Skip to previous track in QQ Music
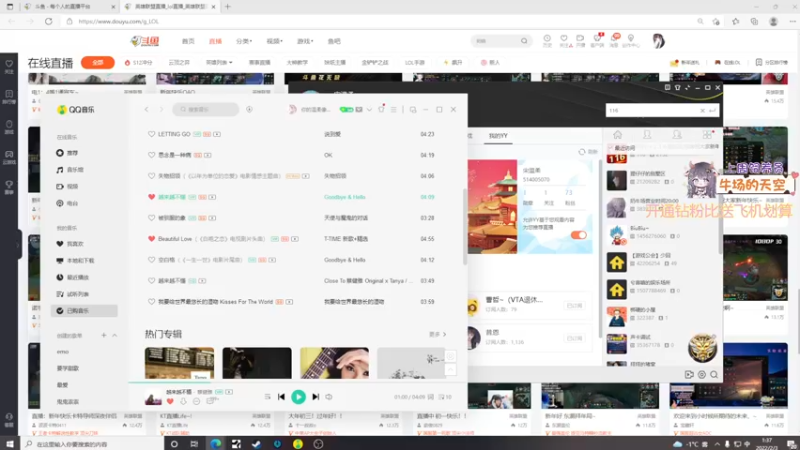Viewport: 800px width, 450px height. tap(281, 396)
